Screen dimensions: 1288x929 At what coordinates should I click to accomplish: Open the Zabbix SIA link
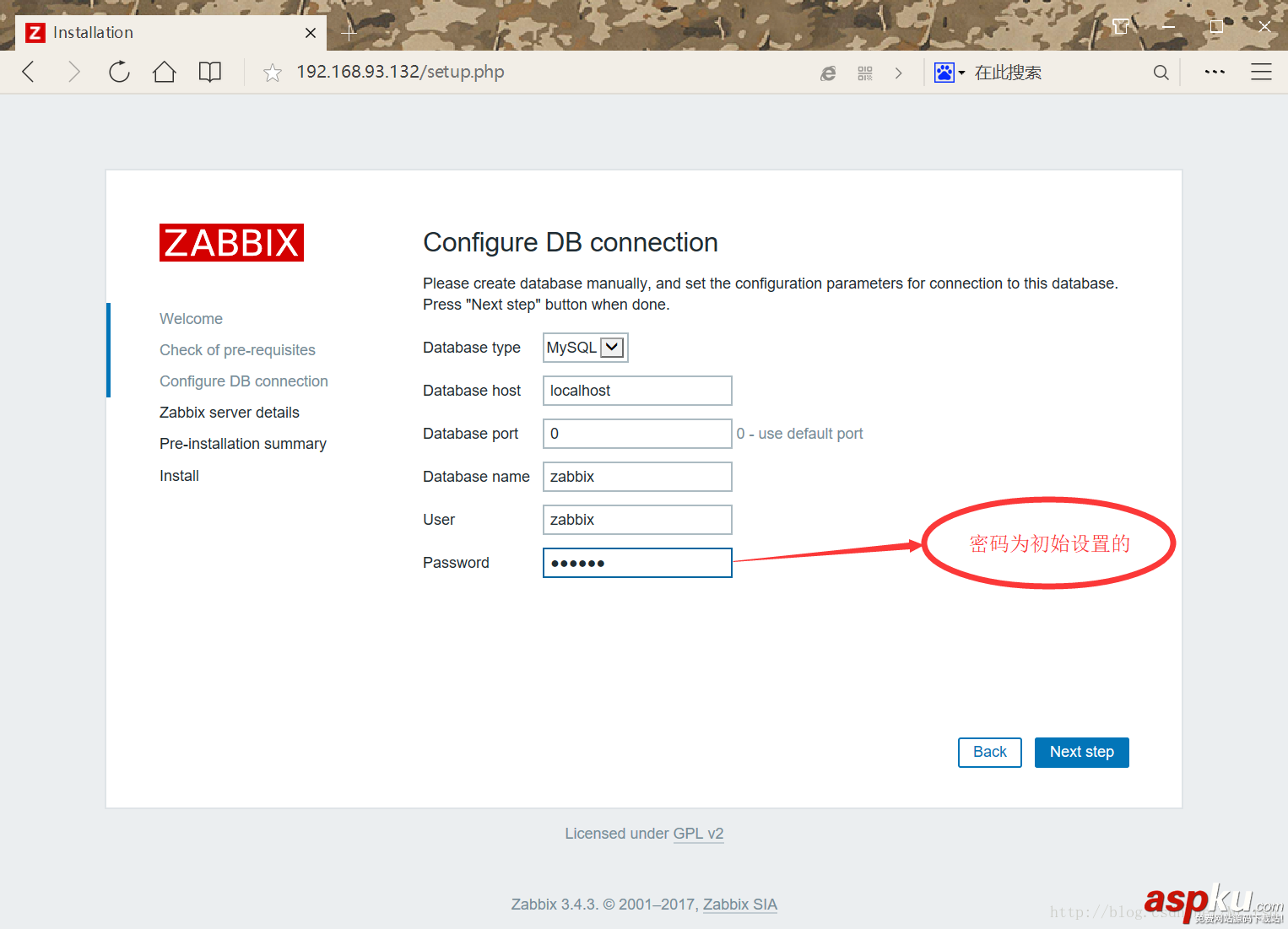pos(739,904)
